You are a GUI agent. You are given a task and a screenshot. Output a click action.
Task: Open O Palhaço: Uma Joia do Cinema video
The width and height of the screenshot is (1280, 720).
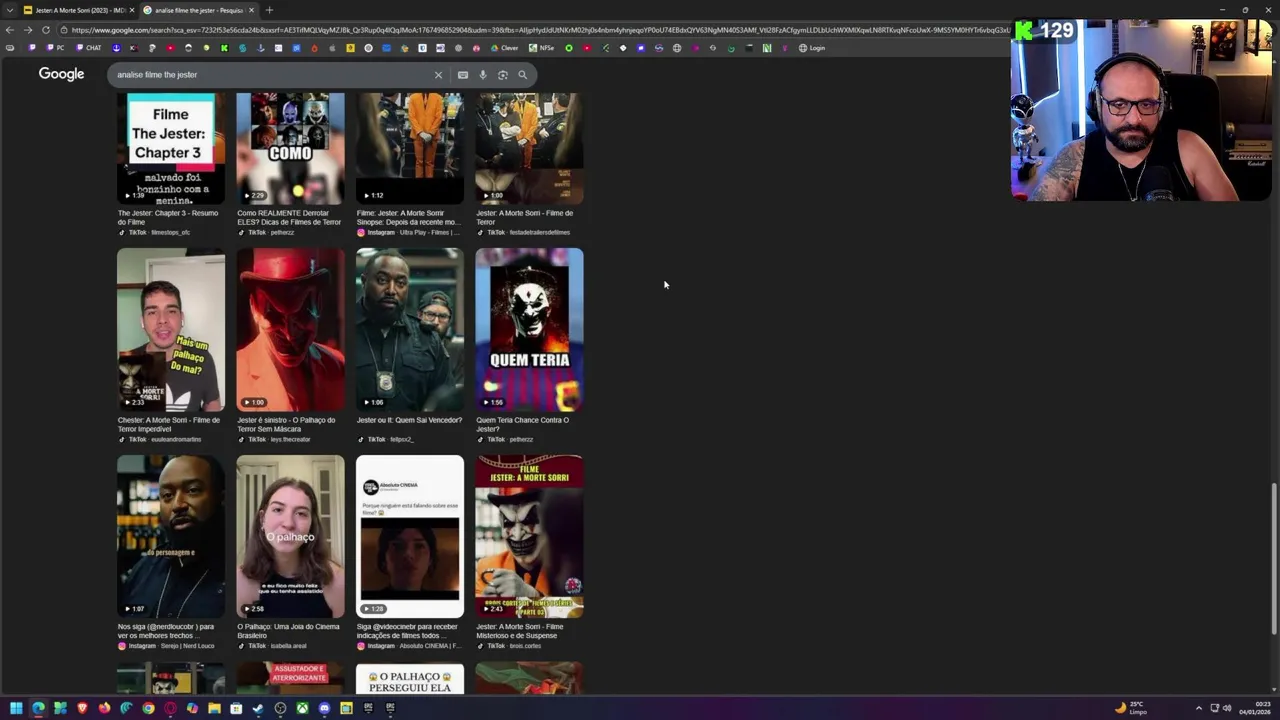click(290, 537)
